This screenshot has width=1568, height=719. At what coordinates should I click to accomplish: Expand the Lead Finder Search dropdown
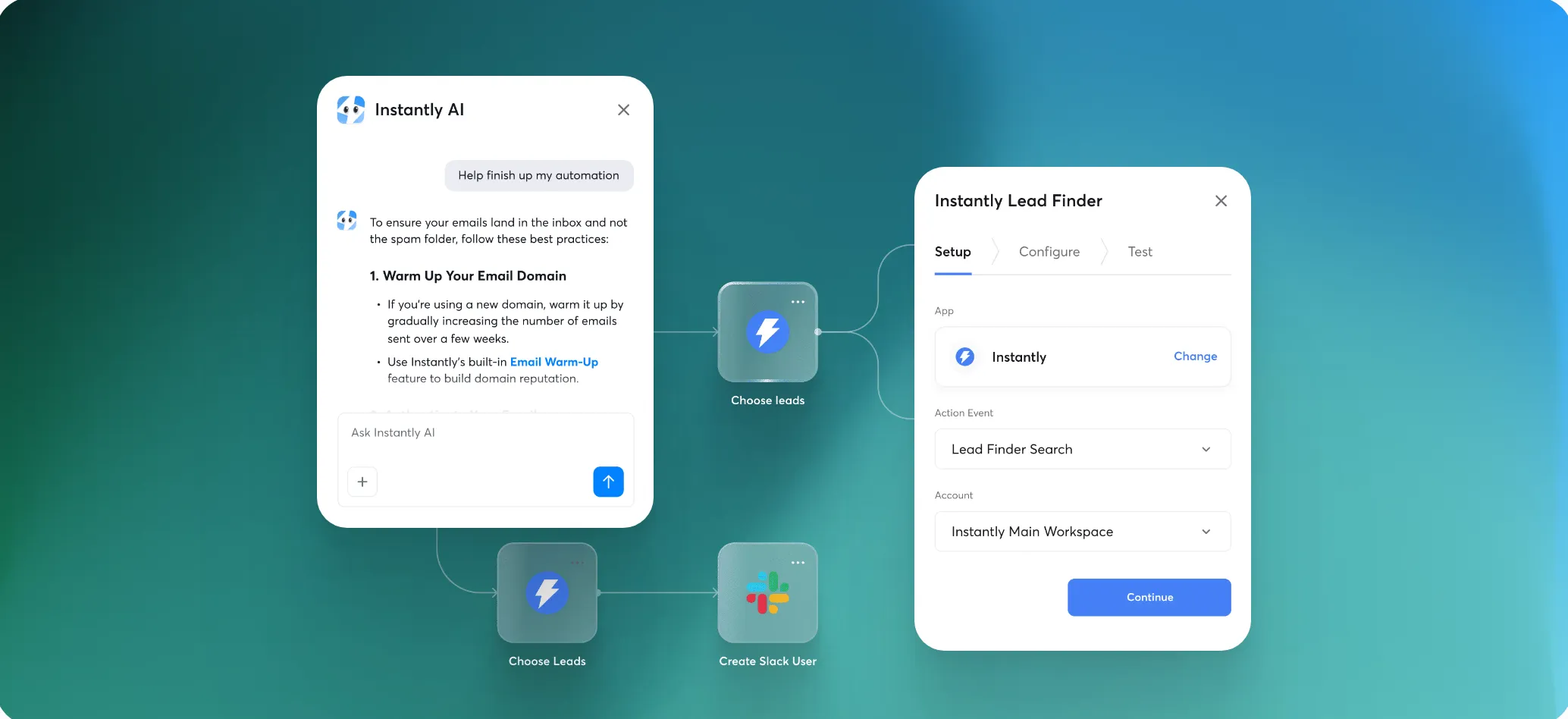[x=1083, y=449]
